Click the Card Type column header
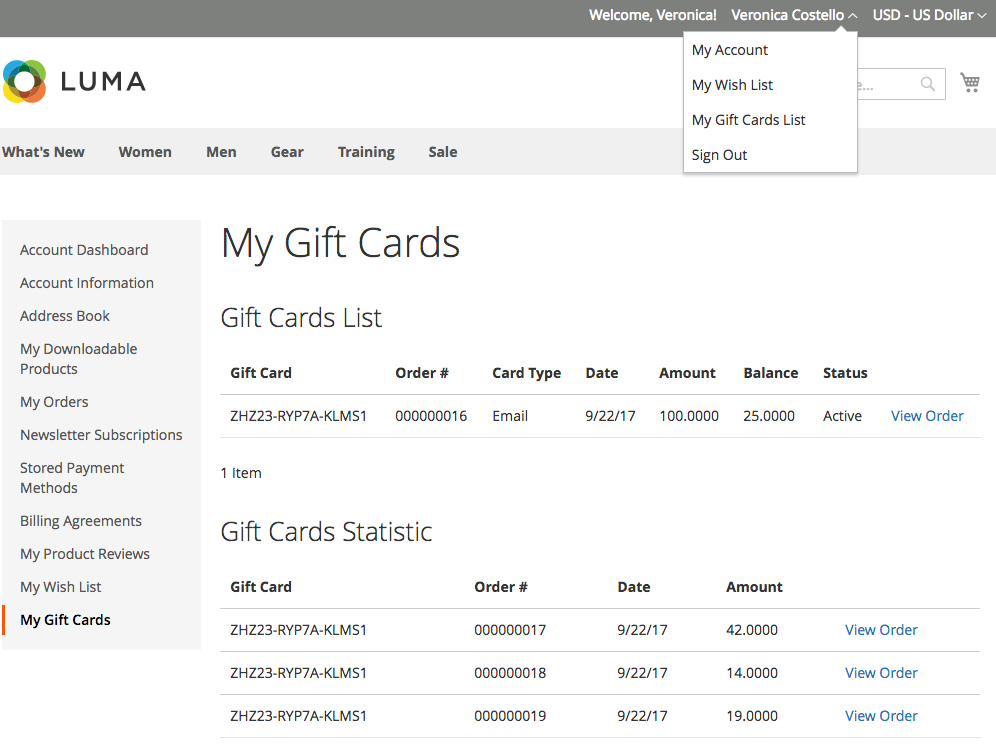This screenshot has width=996, height=745. click(x=527, y=373)
